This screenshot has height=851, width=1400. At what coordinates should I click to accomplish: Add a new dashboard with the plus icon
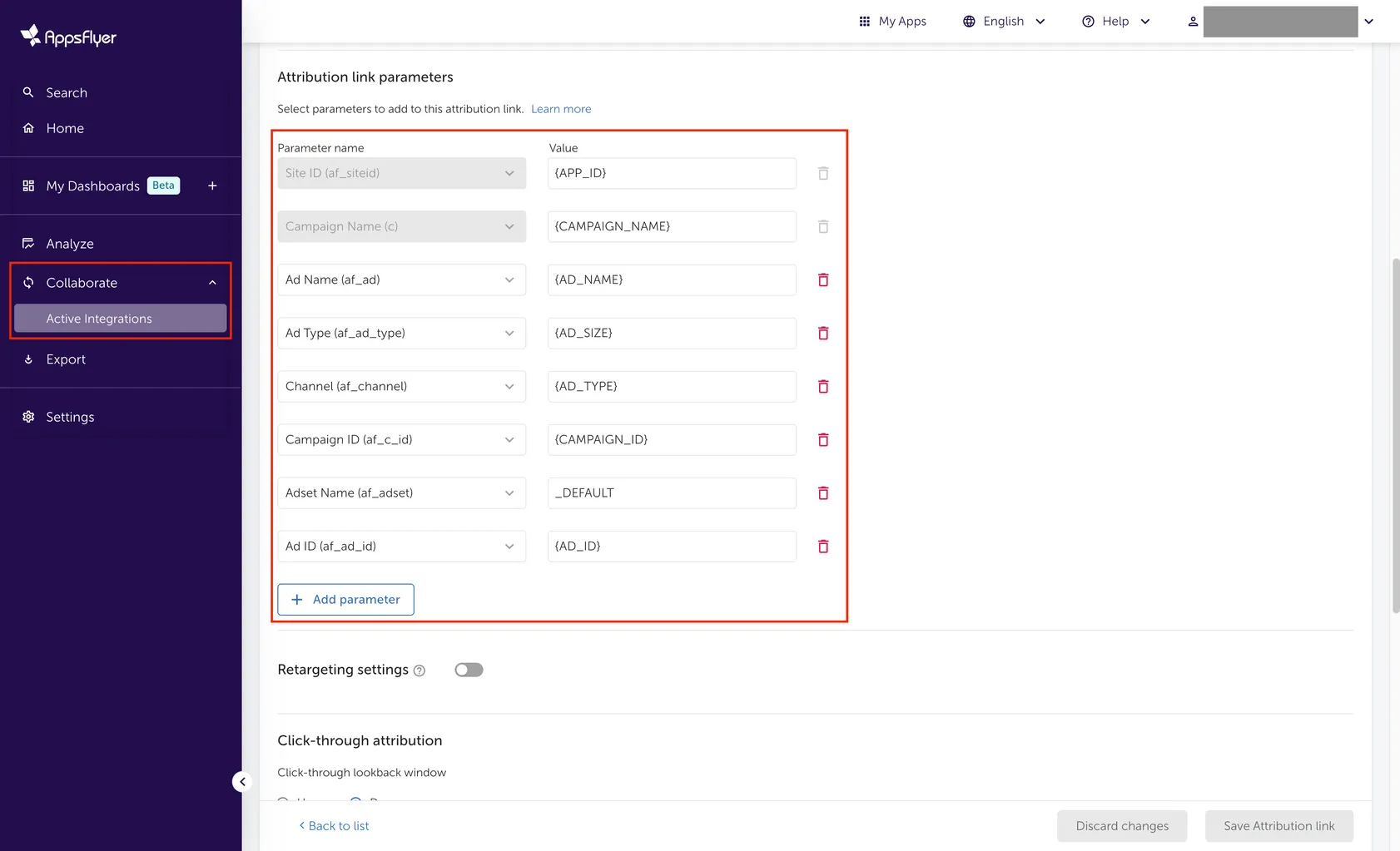click(212, 186)
